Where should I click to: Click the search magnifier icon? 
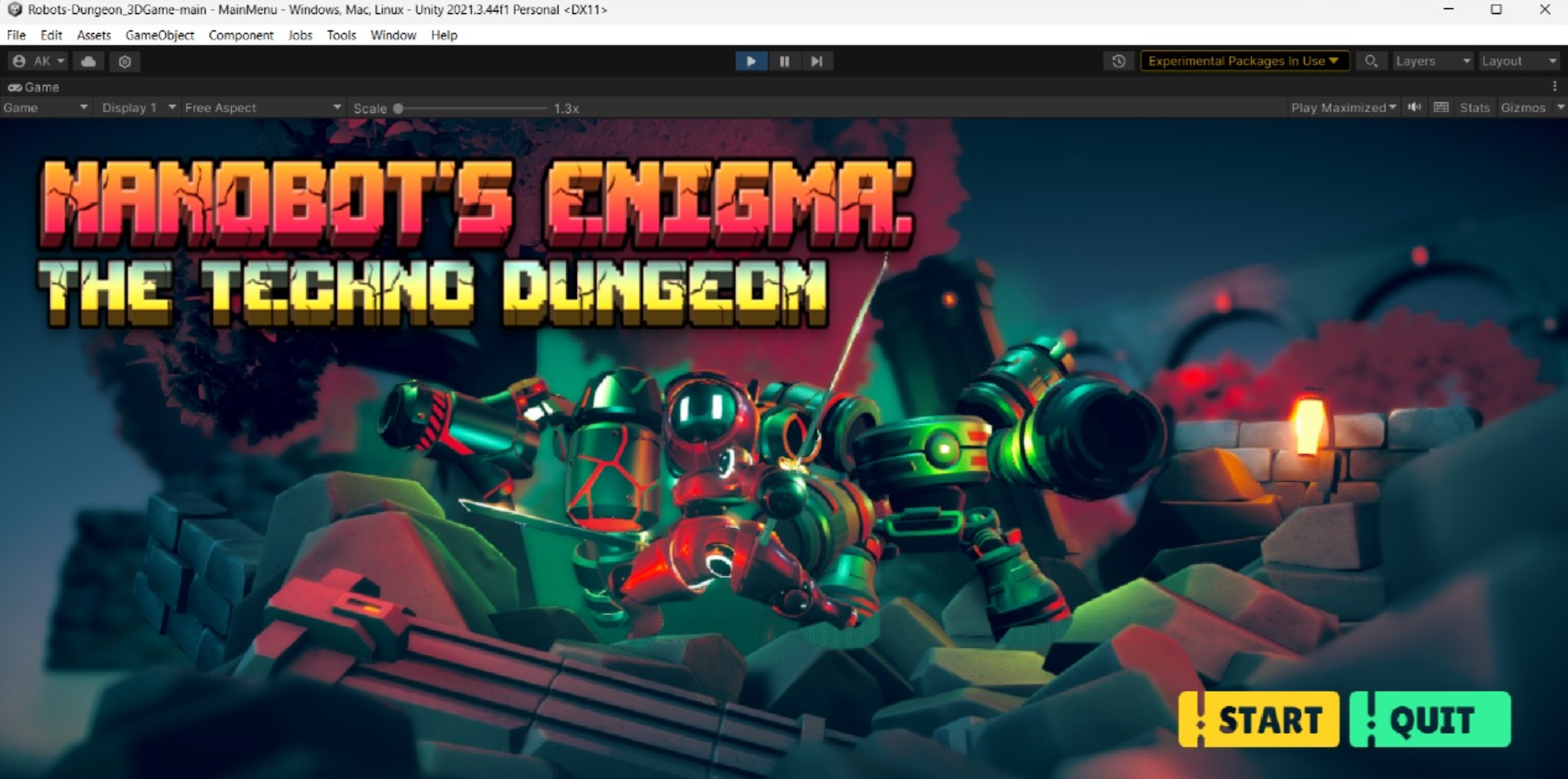tap(1371, 61)
